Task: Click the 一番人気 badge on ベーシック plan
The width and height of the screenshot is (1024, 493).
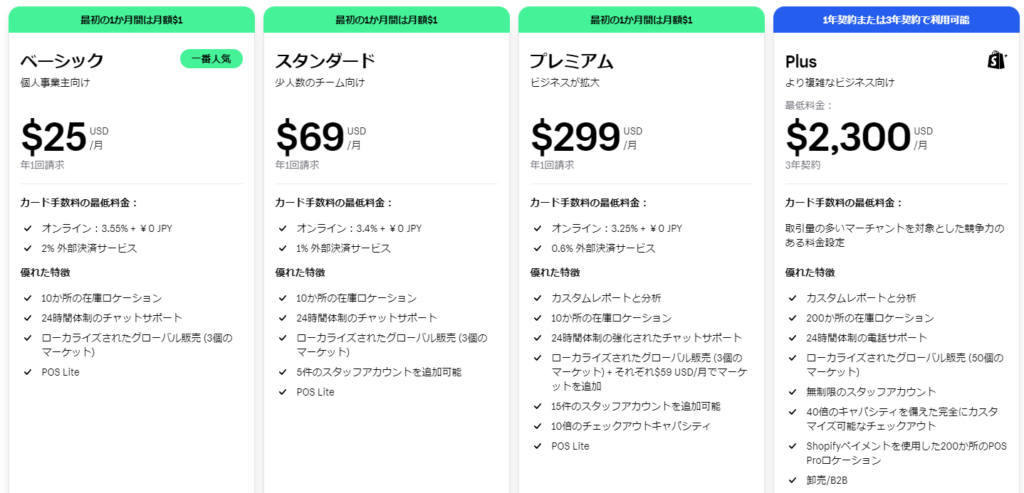Action: pyautogui.click(x=212, y=59)
